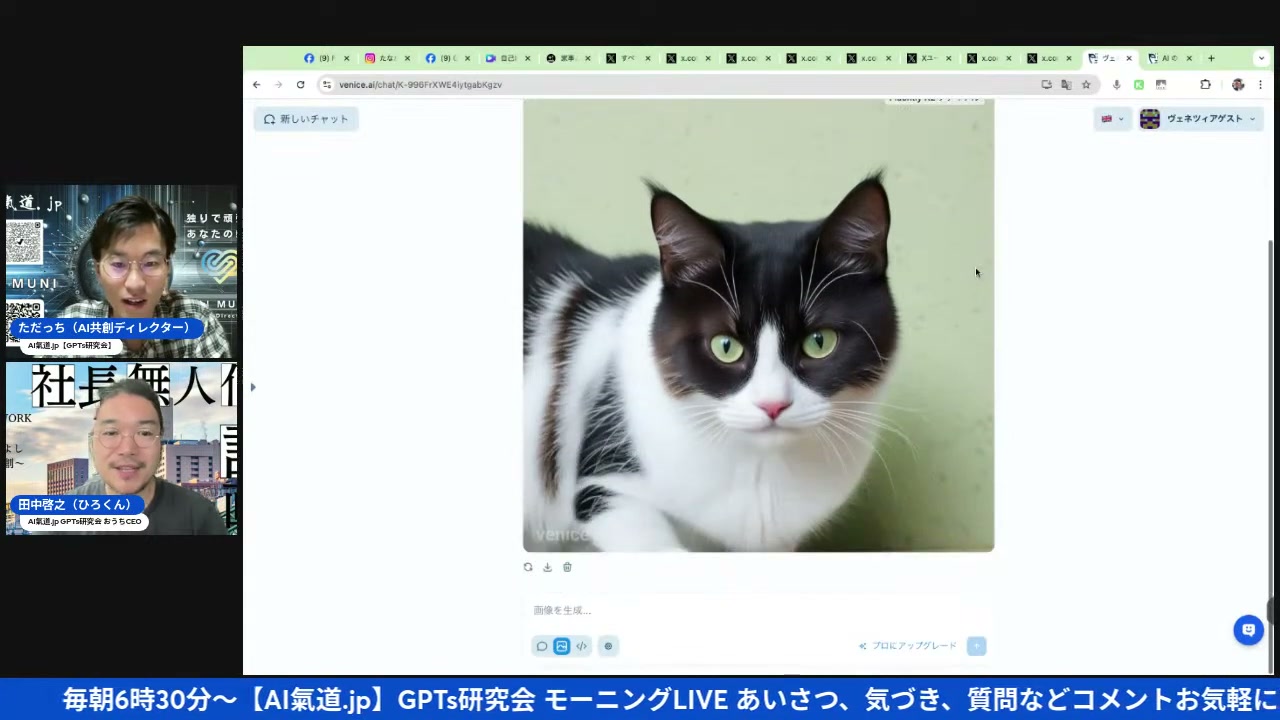This screenshot has height=720, width=1280.
Task: Expand the ヴェネツィアゲスト account menu
Action: point(1198,119)
